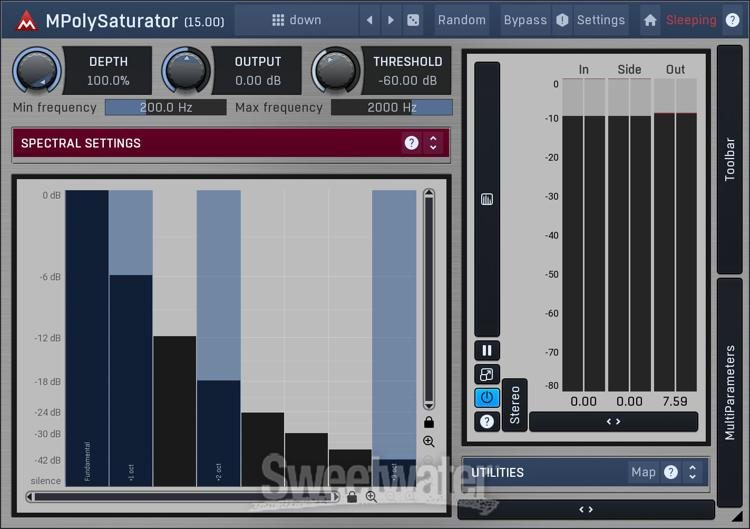The height and width of the screenshot is (529, 750).
Task: Toggle the meters power button
Action: click(487, 397)
